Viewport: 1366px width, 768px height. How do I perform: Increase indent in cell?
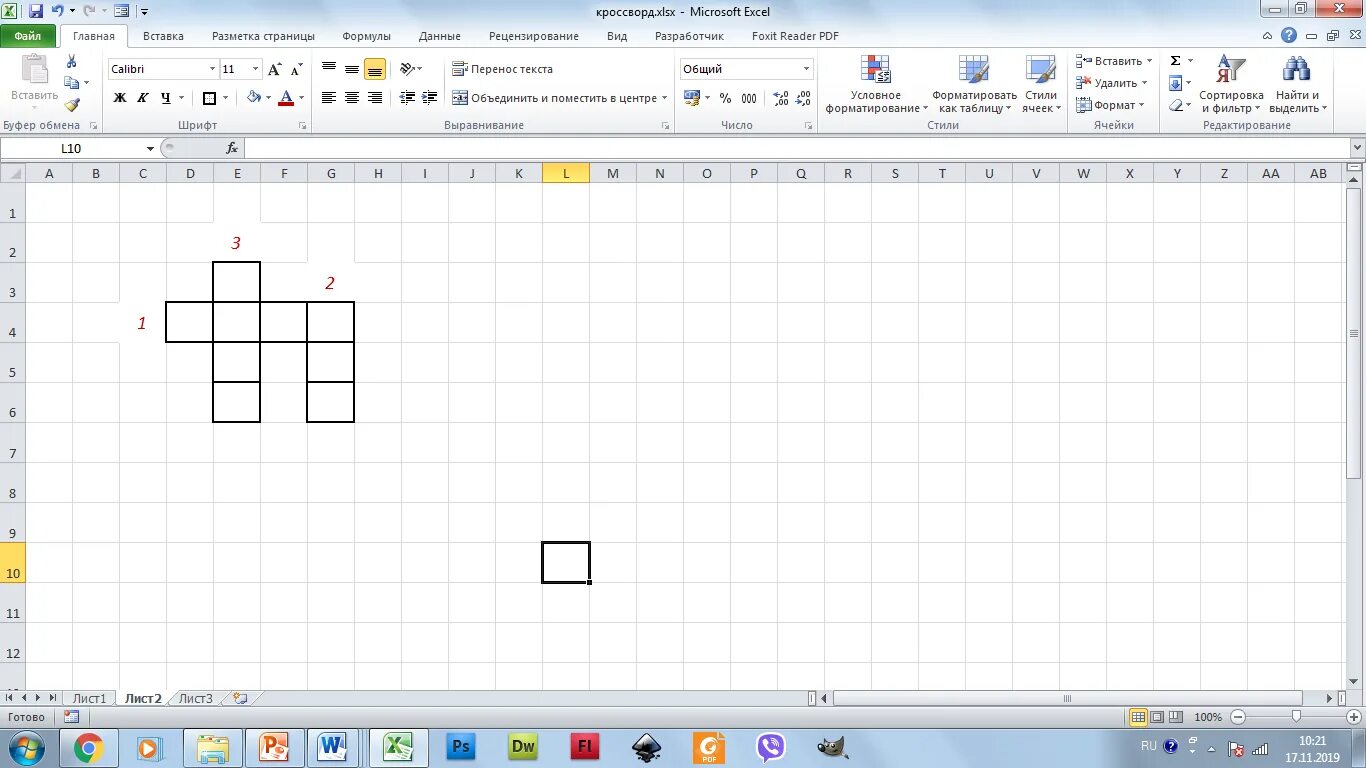click(430, 98)
